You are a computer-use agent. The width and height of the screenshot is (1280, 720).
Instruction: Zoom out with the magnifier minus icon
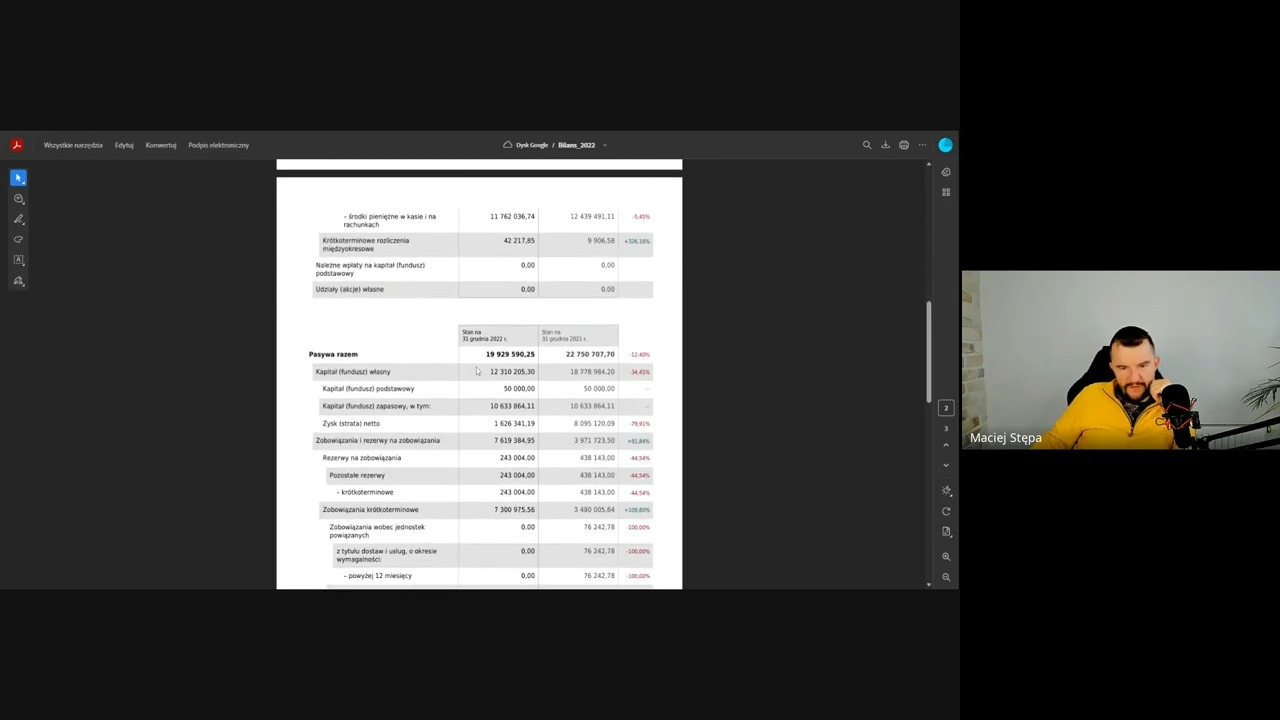click(x=946, y=577)
